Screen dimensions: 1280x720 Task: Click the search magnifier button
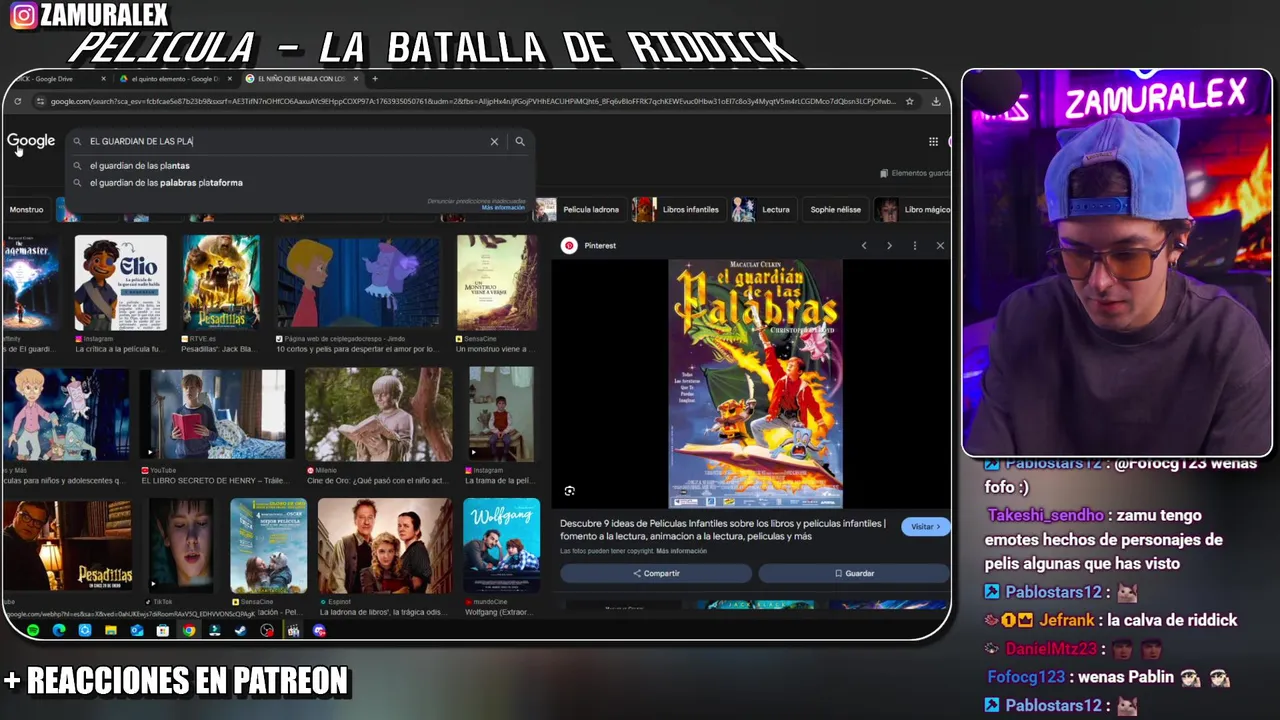(x=520, y=142)
